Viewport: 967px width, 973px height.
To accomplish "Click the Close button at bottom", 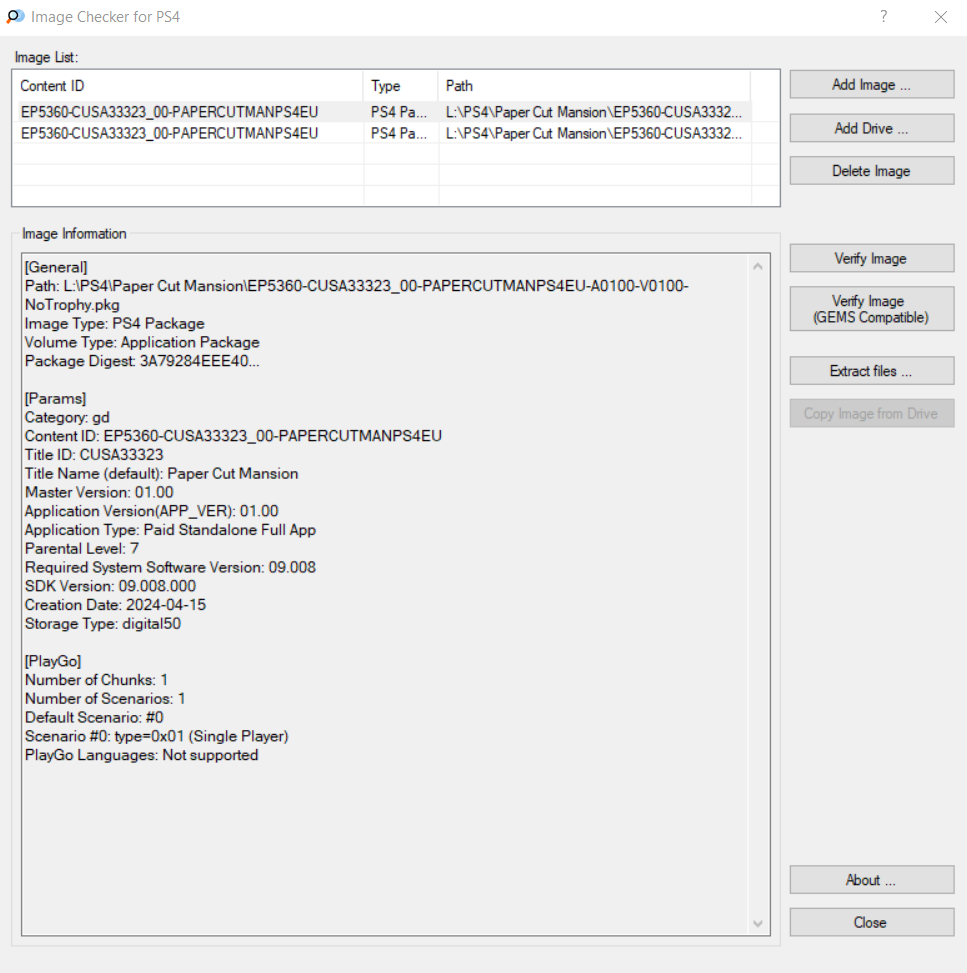I will [x=871, y=922].
